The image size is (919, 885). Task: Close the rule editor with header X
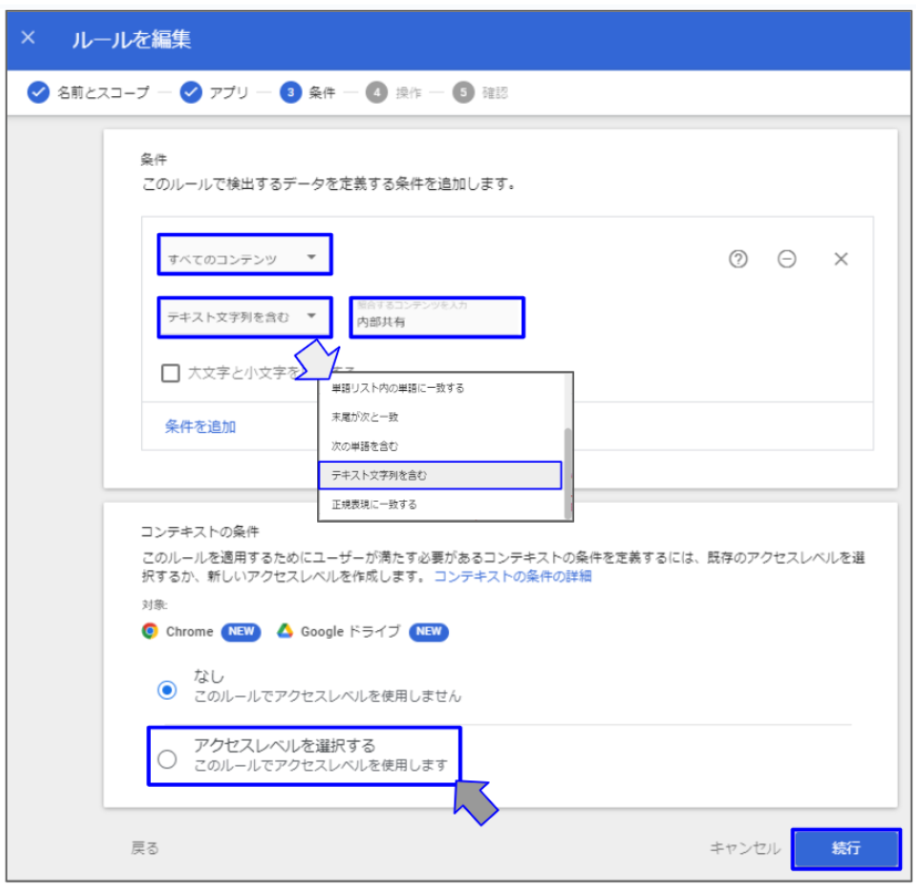pos(28,38)
